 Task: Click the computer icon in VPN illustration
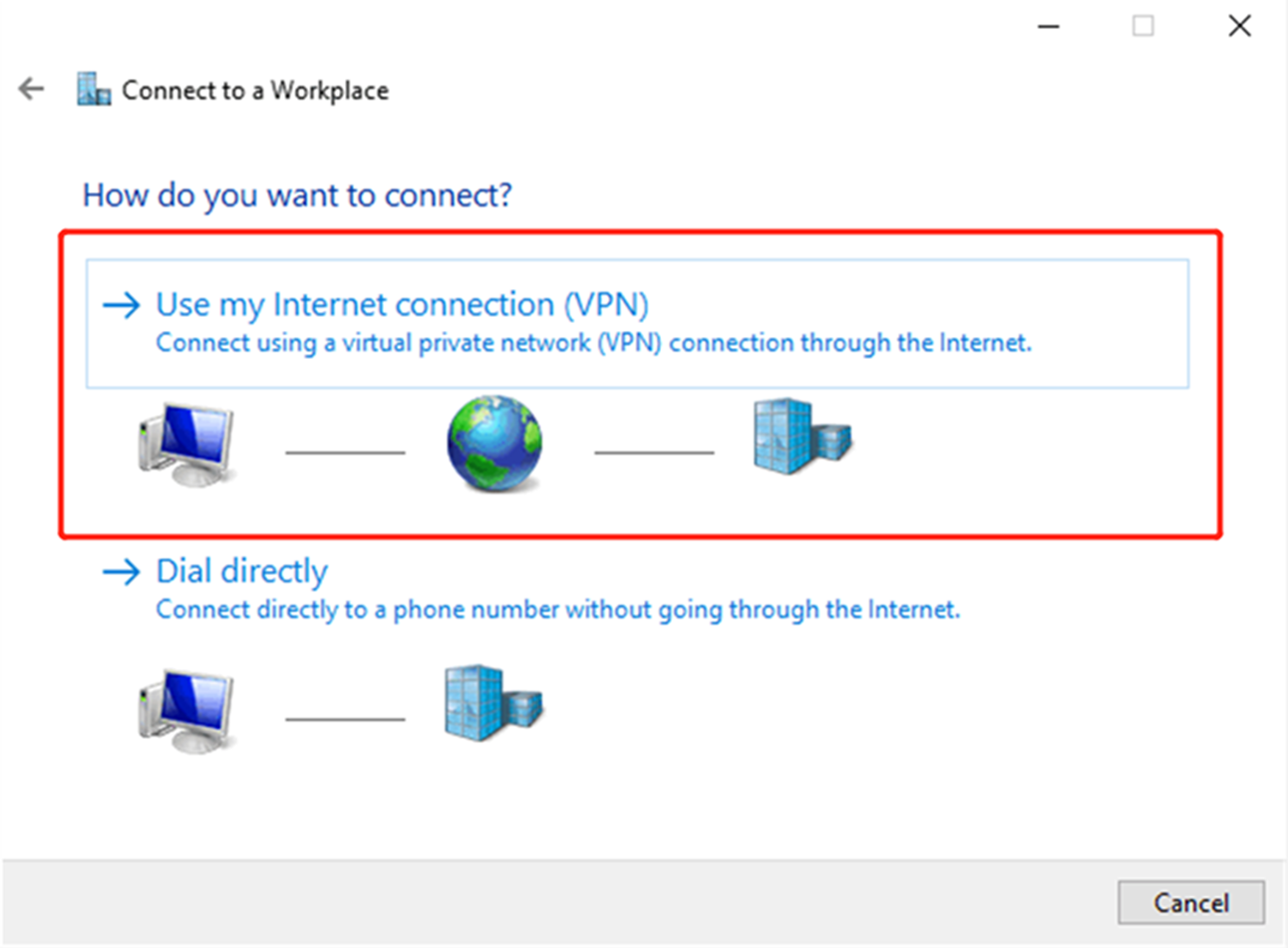click(x=186, y=443)
